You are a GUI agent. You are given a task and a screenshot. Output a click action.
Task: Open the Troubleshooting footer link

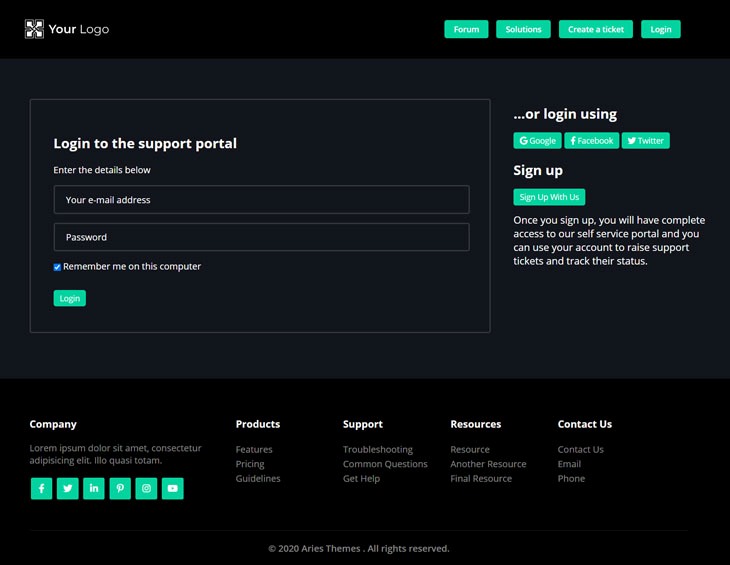point(377,450)
